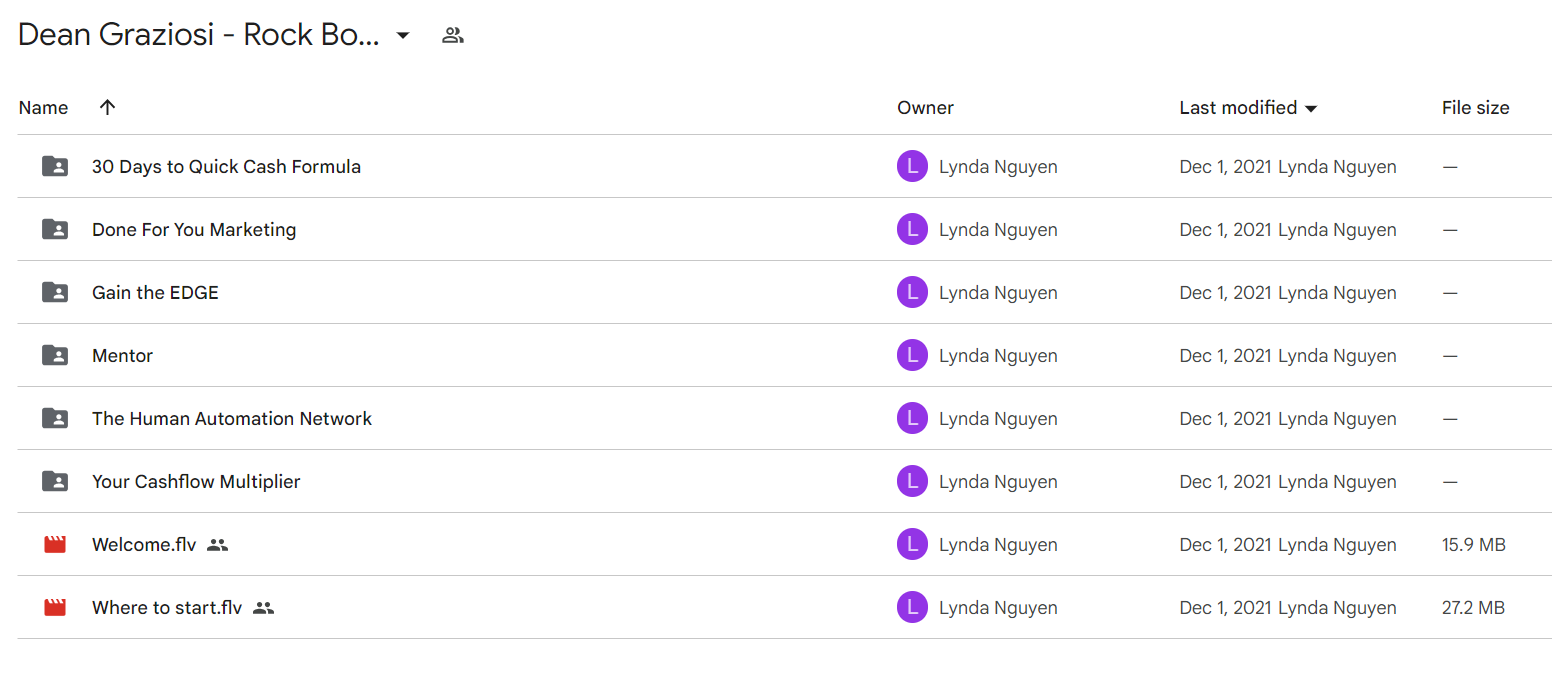Image resolution: width=1552 pixels, height=681 pixels.
Task: Click the 15.9 MB file size value
Action: (1474, 545)
